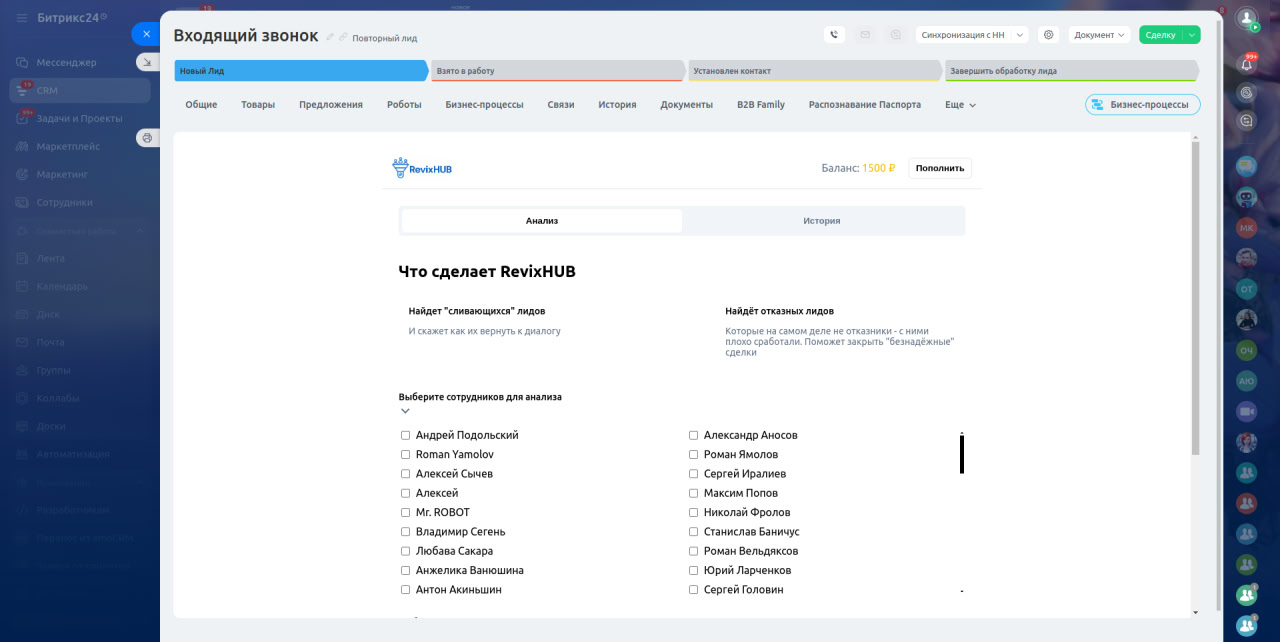The image size is (1280, 642).
Task: Click the video camera icon in right sidebar
Action: (1246, 411)
